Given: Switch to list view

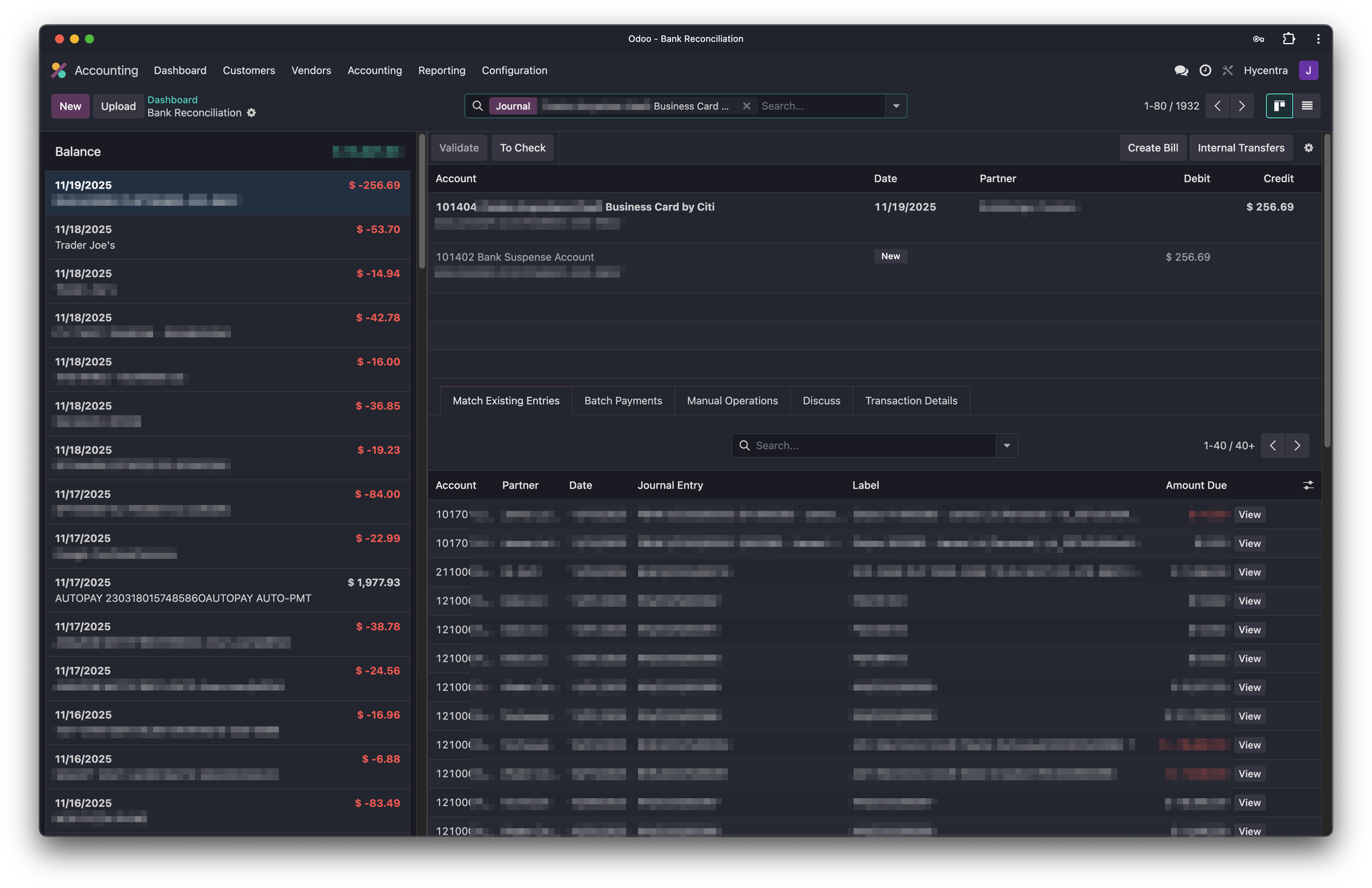Looking at the screenshot, I should coord(1307,106).
